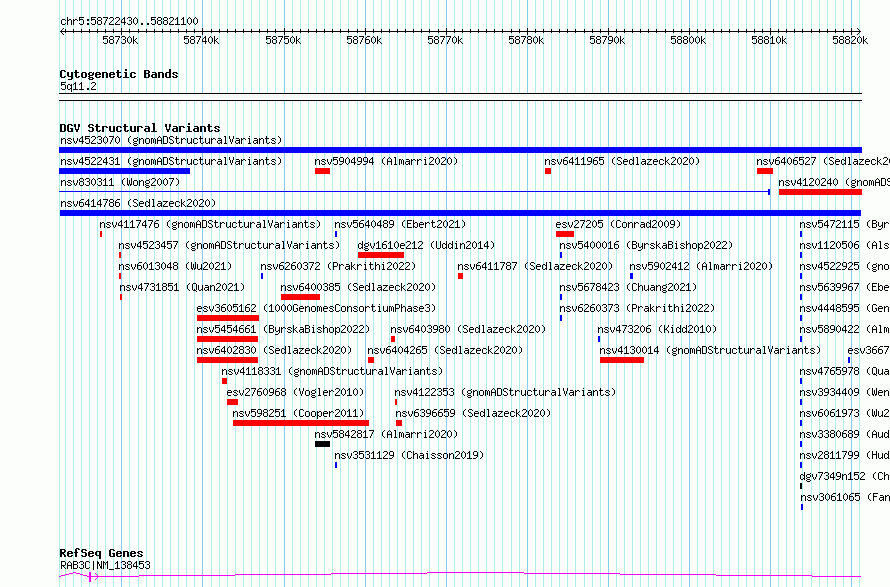Select the dgv7349n152 variant label
Screen dimensions: 890x587
click(845, 476)
